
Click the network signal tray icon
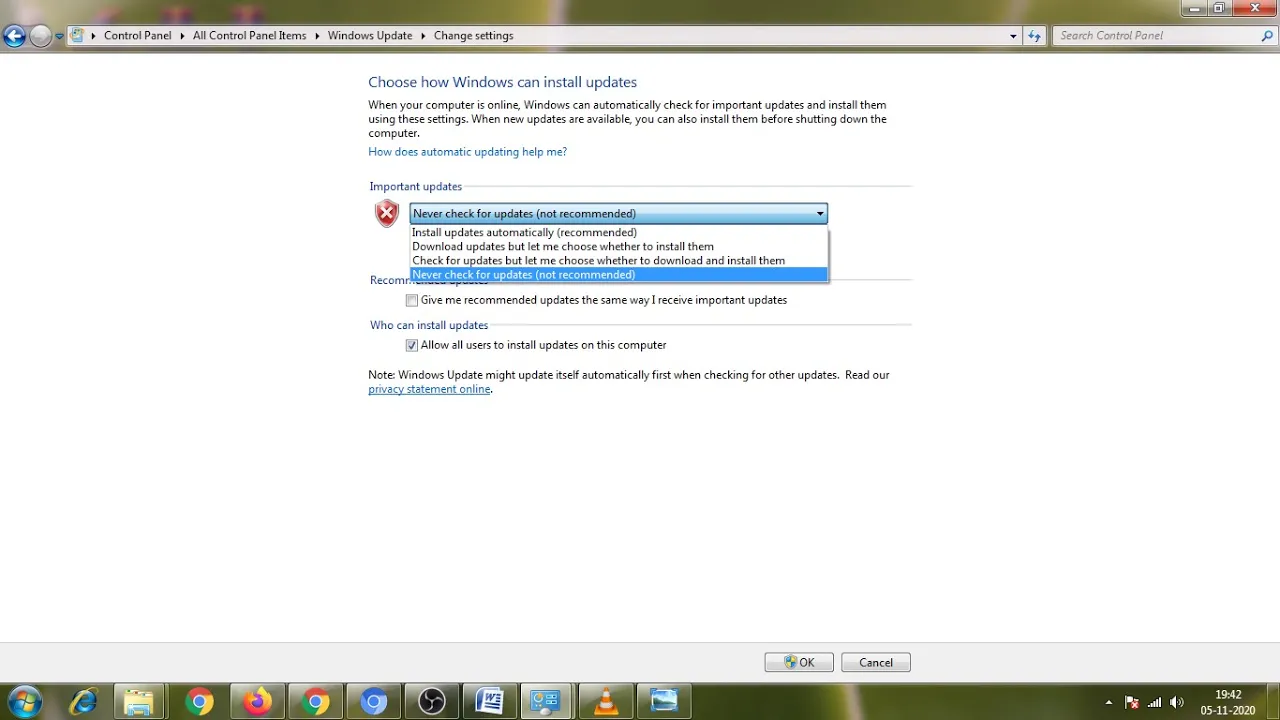pos(1155,702)
